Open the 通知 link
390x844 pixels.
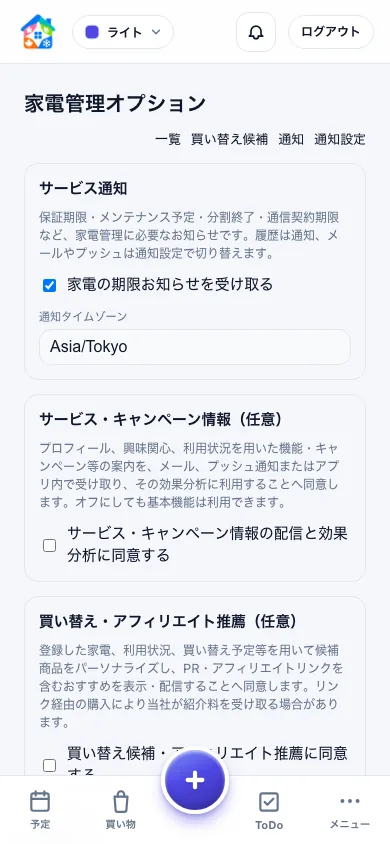click(x=291, y=139)
